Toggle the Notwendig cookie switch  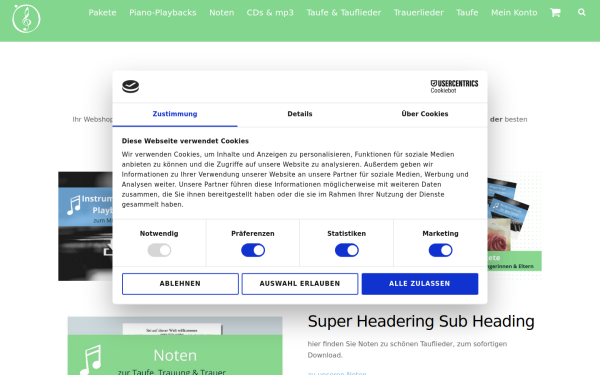pyautogui.click(x=159, y=250)
